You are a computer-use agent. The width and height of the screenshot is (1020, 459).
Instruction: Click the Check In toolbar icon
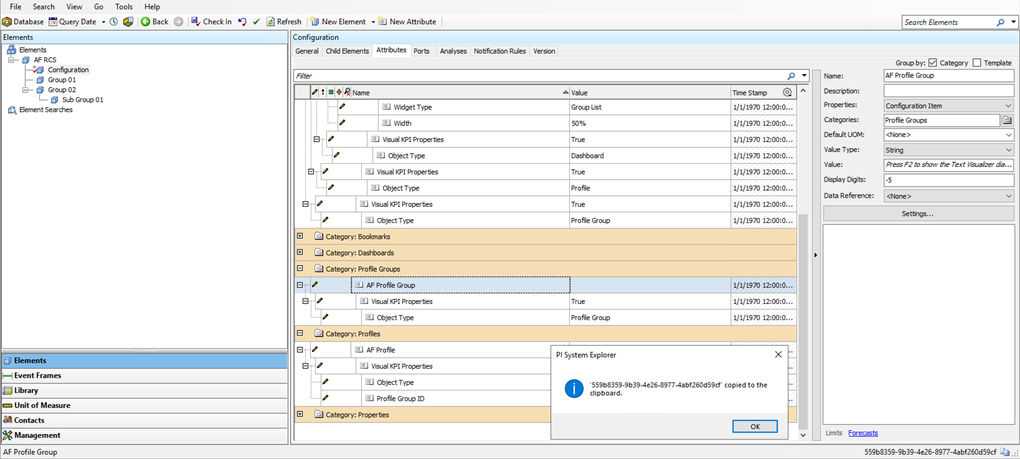[195, 21]
